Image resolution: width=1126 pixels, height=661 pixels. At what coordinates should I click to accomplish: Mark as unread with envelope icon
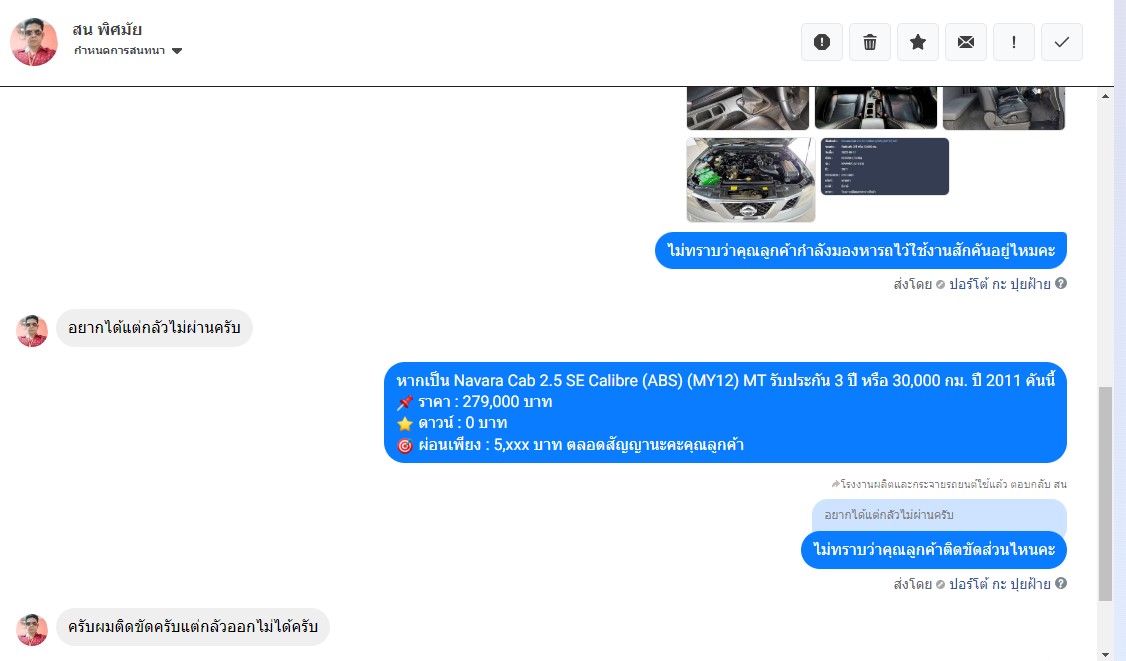966,42
